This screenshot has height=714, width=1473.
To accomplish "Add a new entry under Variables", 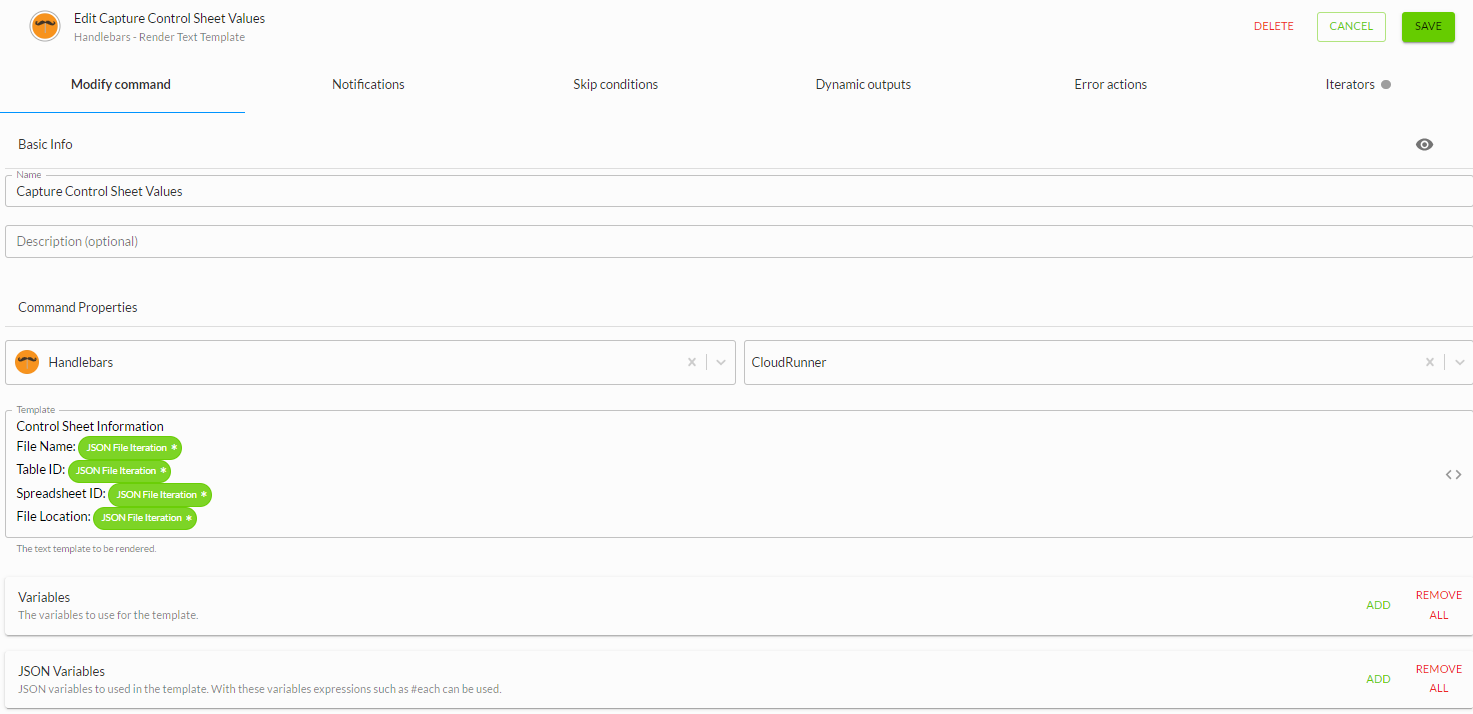I will [1378, 605].
